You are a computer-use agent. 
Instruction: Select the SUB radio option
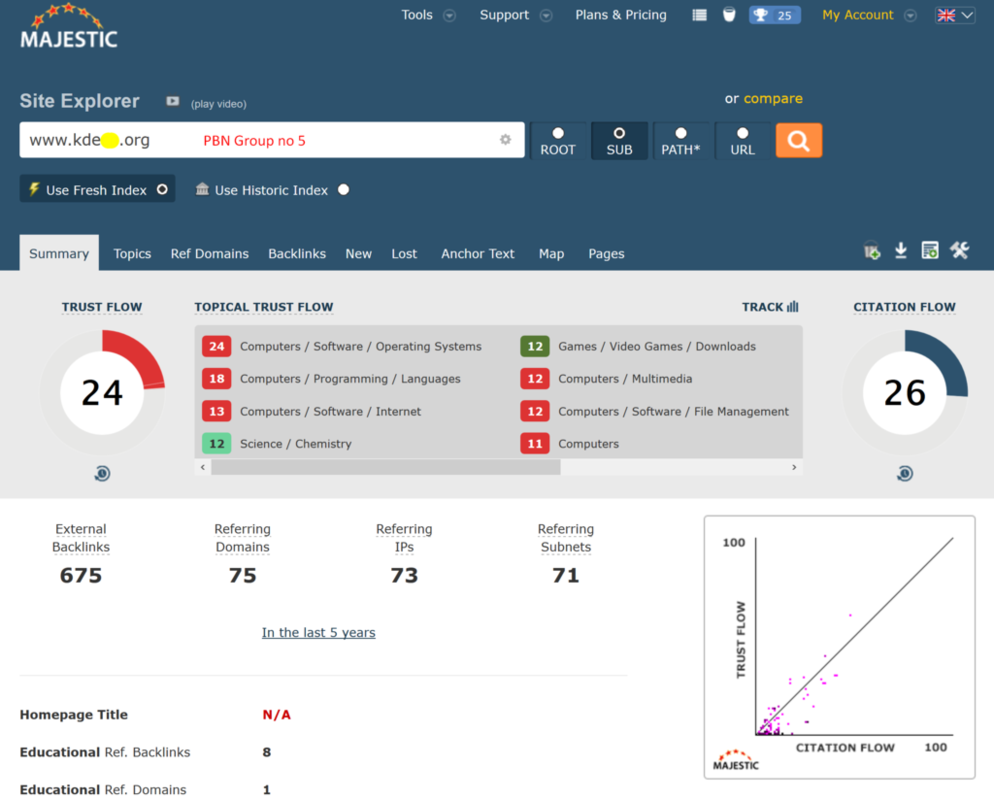619,141
